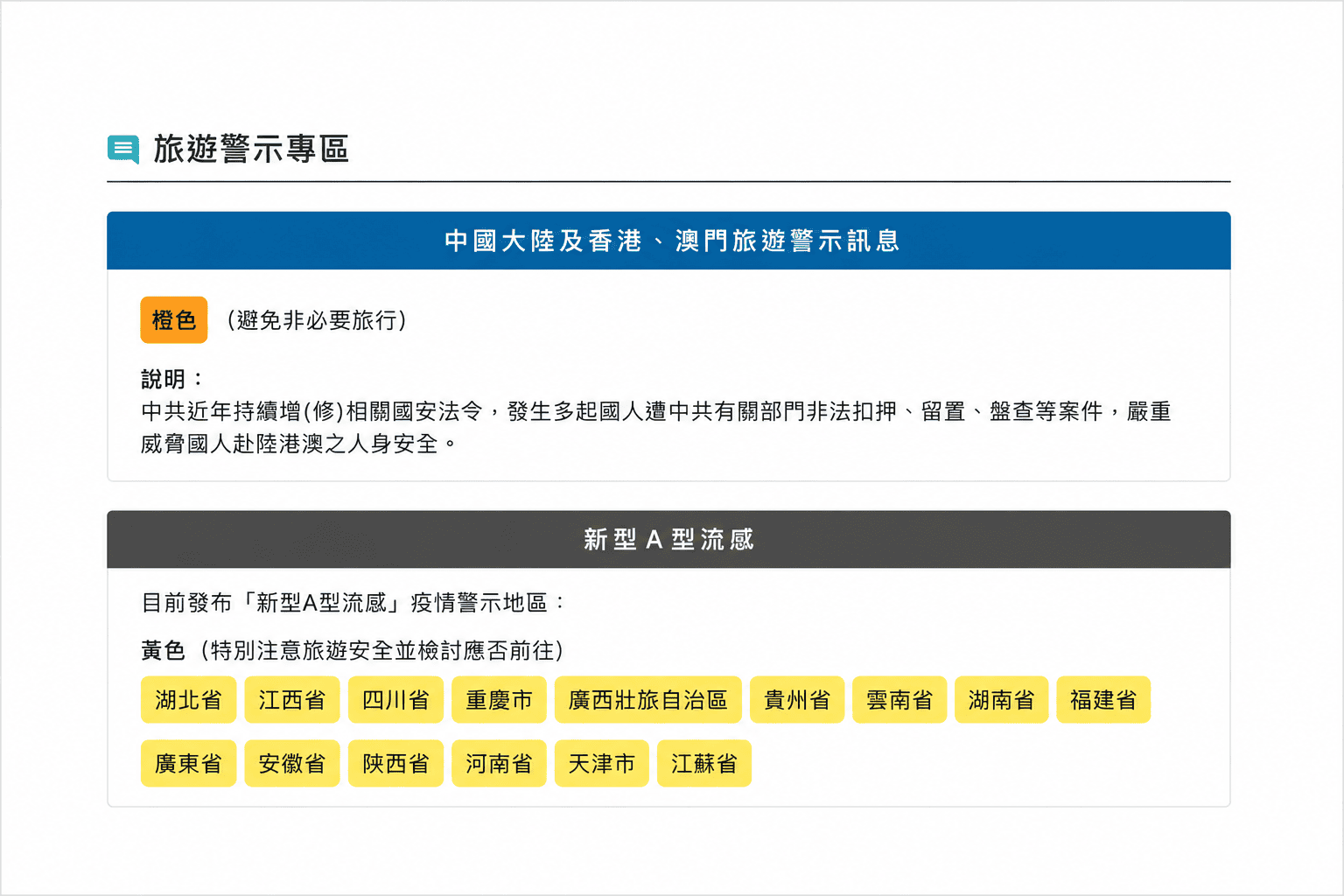
Task: Click the orange 橙色 alert badge
Action: tap(174, 320)
